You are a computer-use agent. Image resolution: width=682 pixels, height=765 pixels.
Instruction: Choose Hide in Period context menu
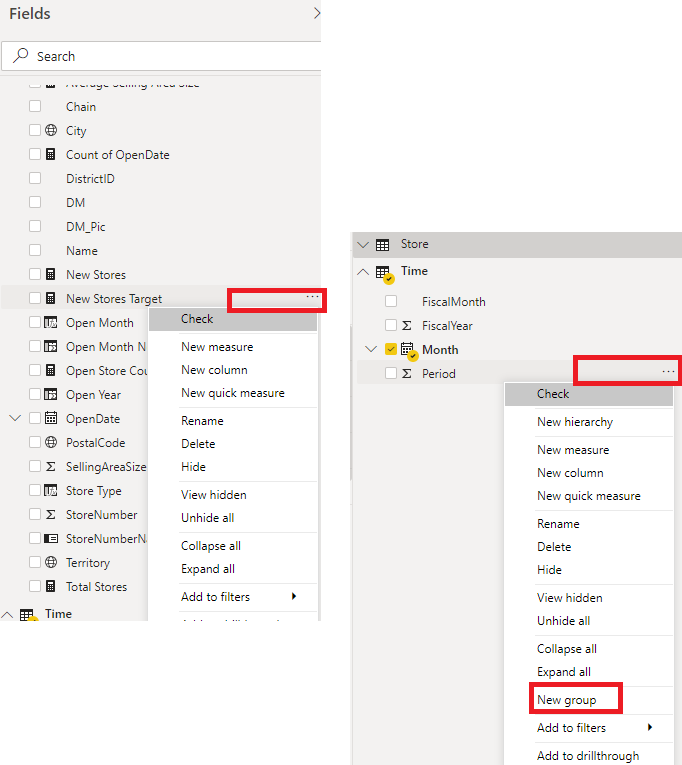pyautogui.click(x=549, y=570)
